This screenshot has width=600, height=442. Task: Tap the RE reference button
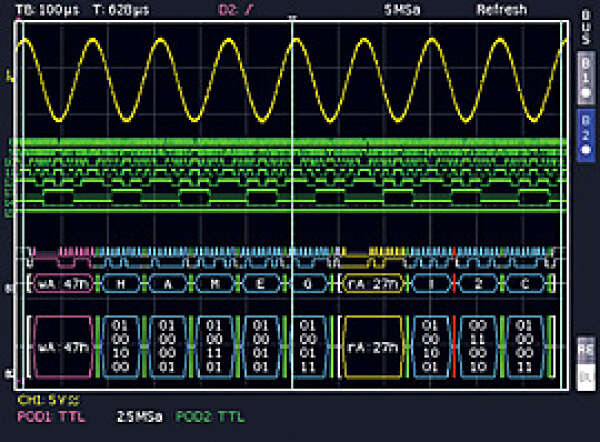point(586,350)
